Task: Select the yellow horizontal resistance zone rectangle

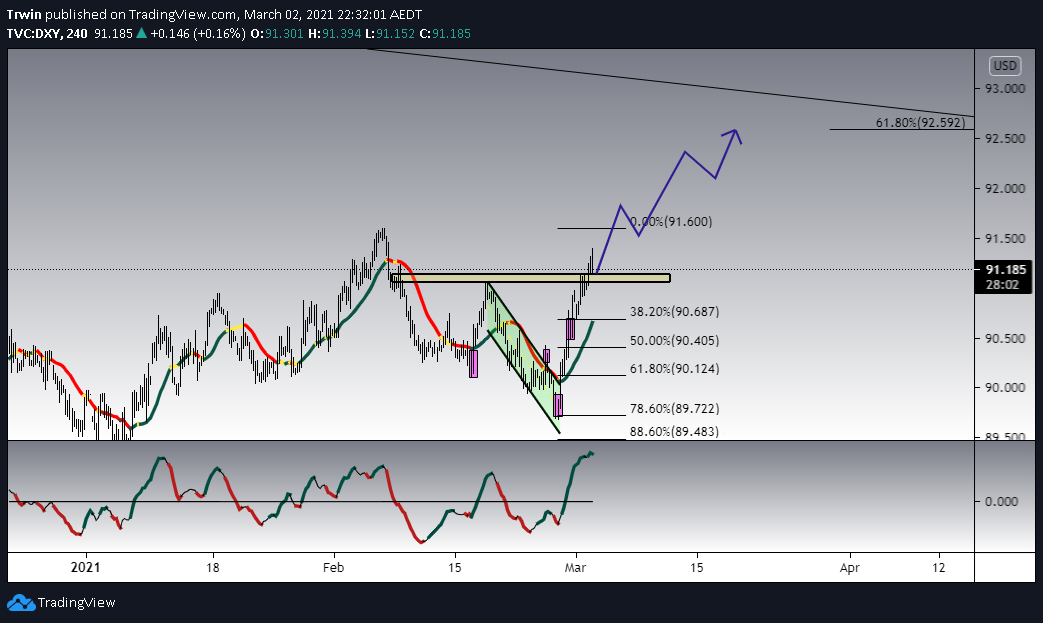Action: [530, 278]
